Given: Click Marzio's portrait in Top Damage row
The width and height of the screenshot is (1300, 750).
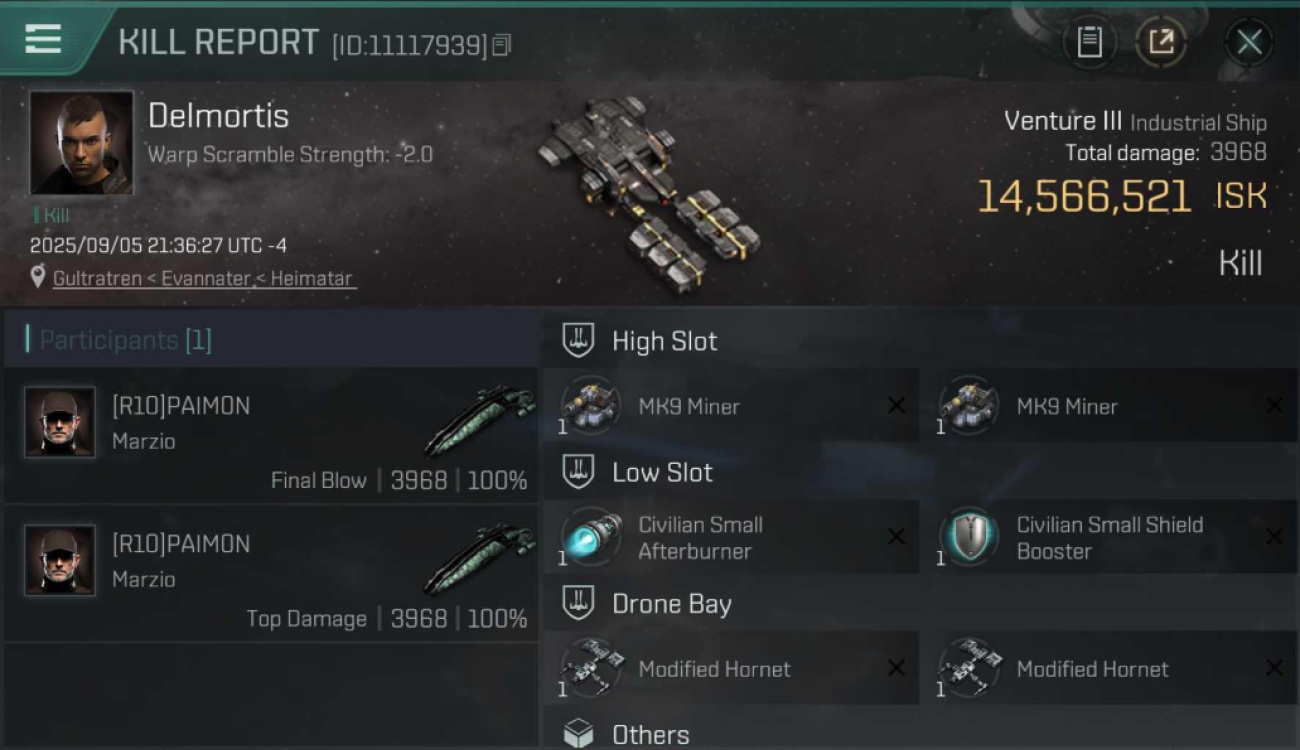Looking at the screenshot, I should pos(60,560).
